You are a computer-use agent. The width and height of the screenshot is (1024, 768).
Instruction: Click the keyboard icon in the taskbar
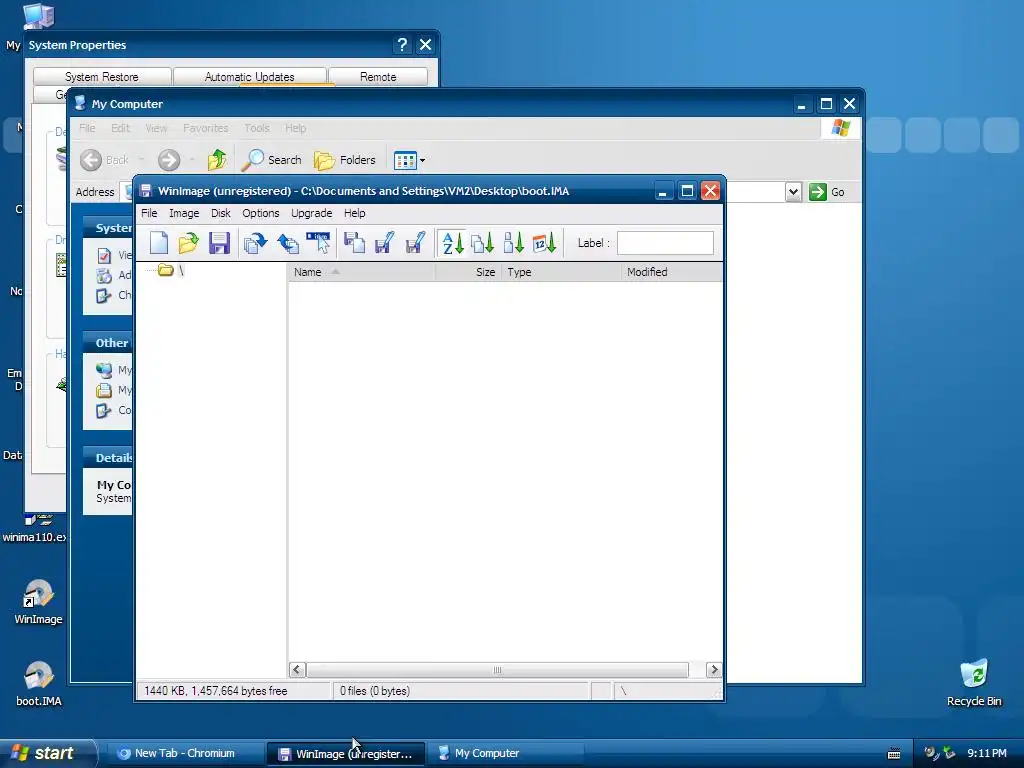[894, 754]
